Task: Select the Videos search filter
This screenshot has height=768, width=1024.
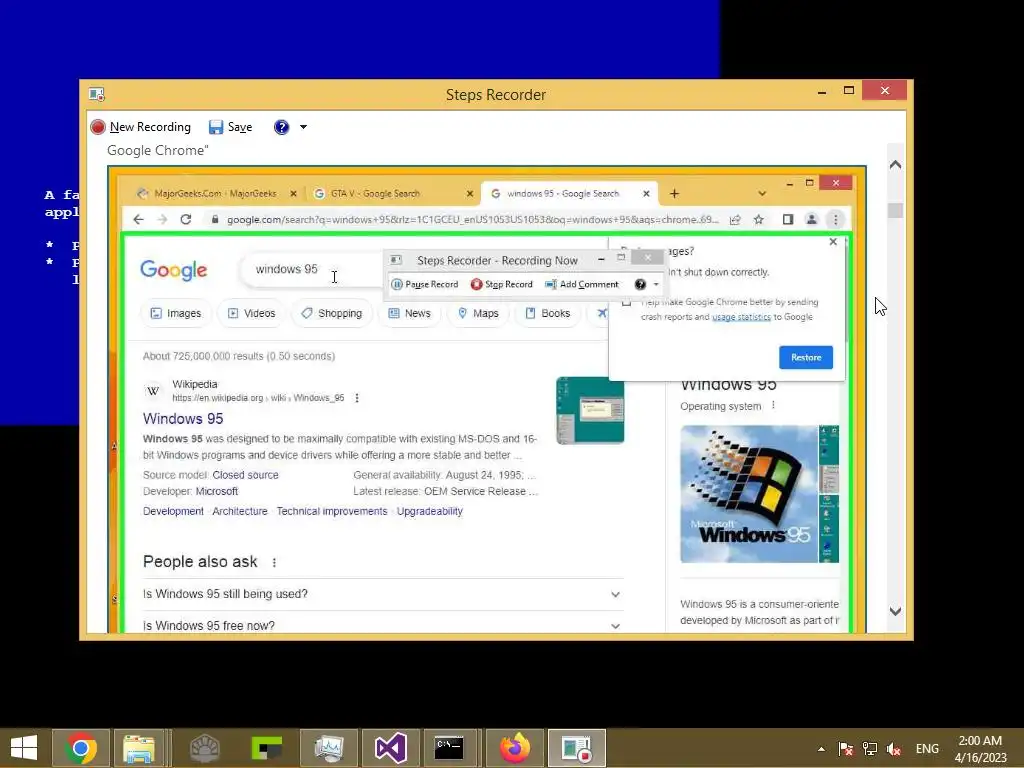Action: click(251, 313)
